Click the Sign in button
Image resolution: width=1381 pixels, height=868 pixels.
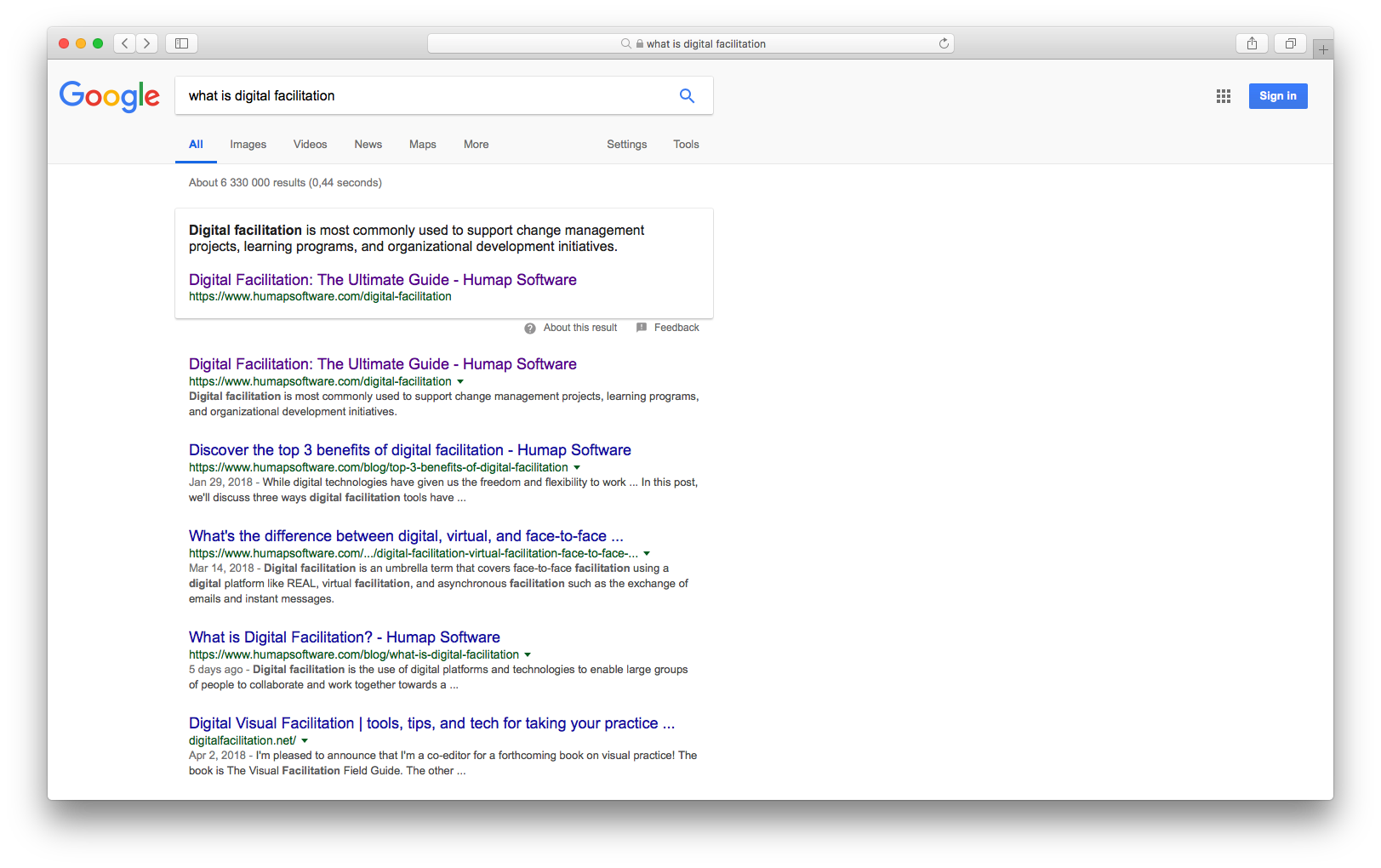[x=1277, y=95]
